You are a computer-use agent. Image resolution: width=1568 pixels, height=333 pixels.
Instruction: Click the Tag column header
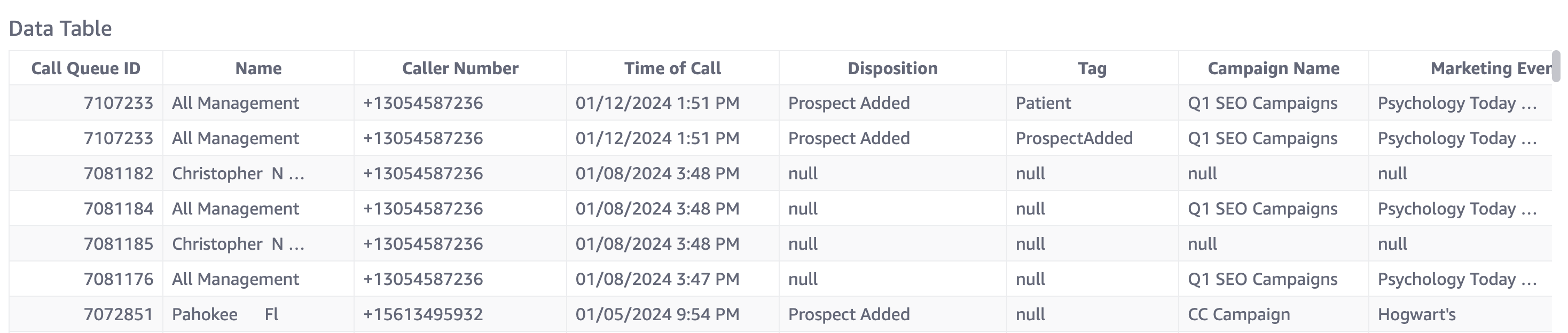pyautogui.click(x=1092, y=68)
